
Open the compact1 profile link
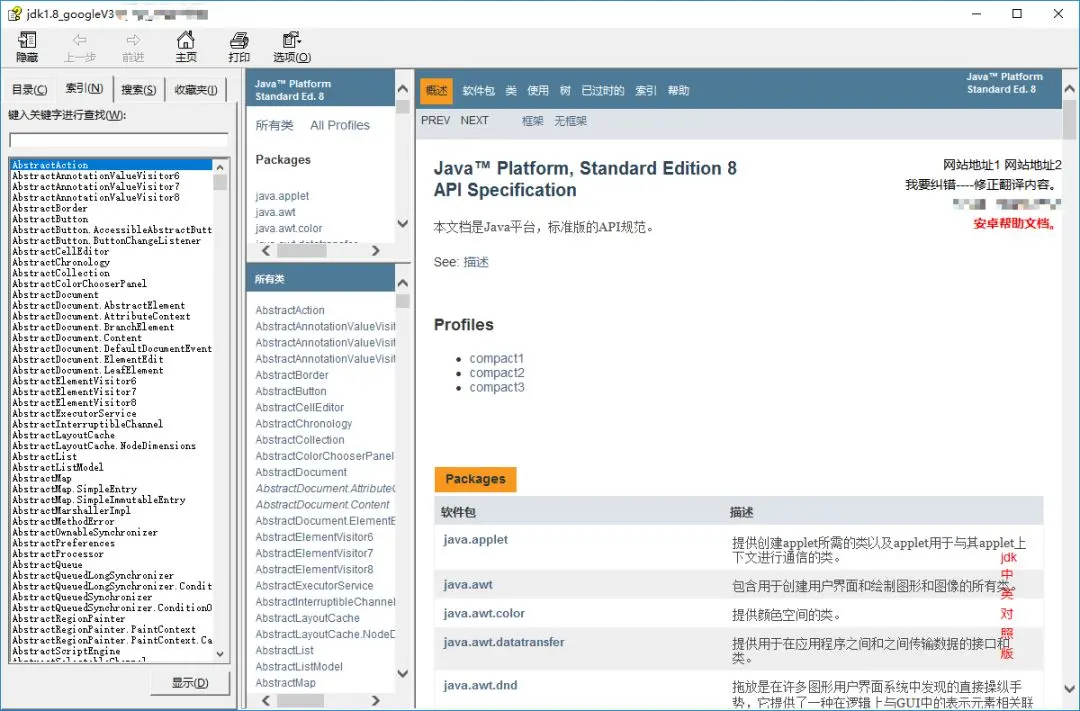[497, 358]
